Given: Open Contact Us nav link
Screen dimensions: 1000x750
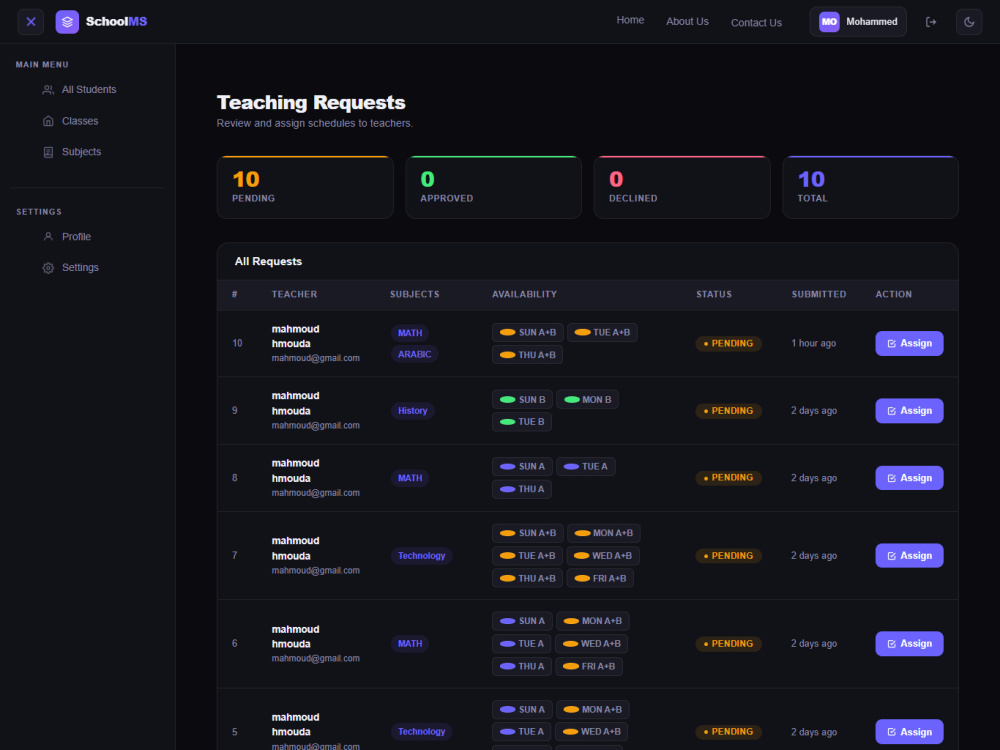Looking at the screenshot, I should (756, 23).
